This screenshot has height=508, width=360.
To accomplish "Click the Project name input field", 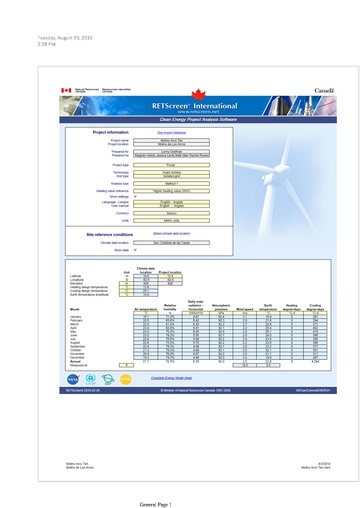I will 171,141.
